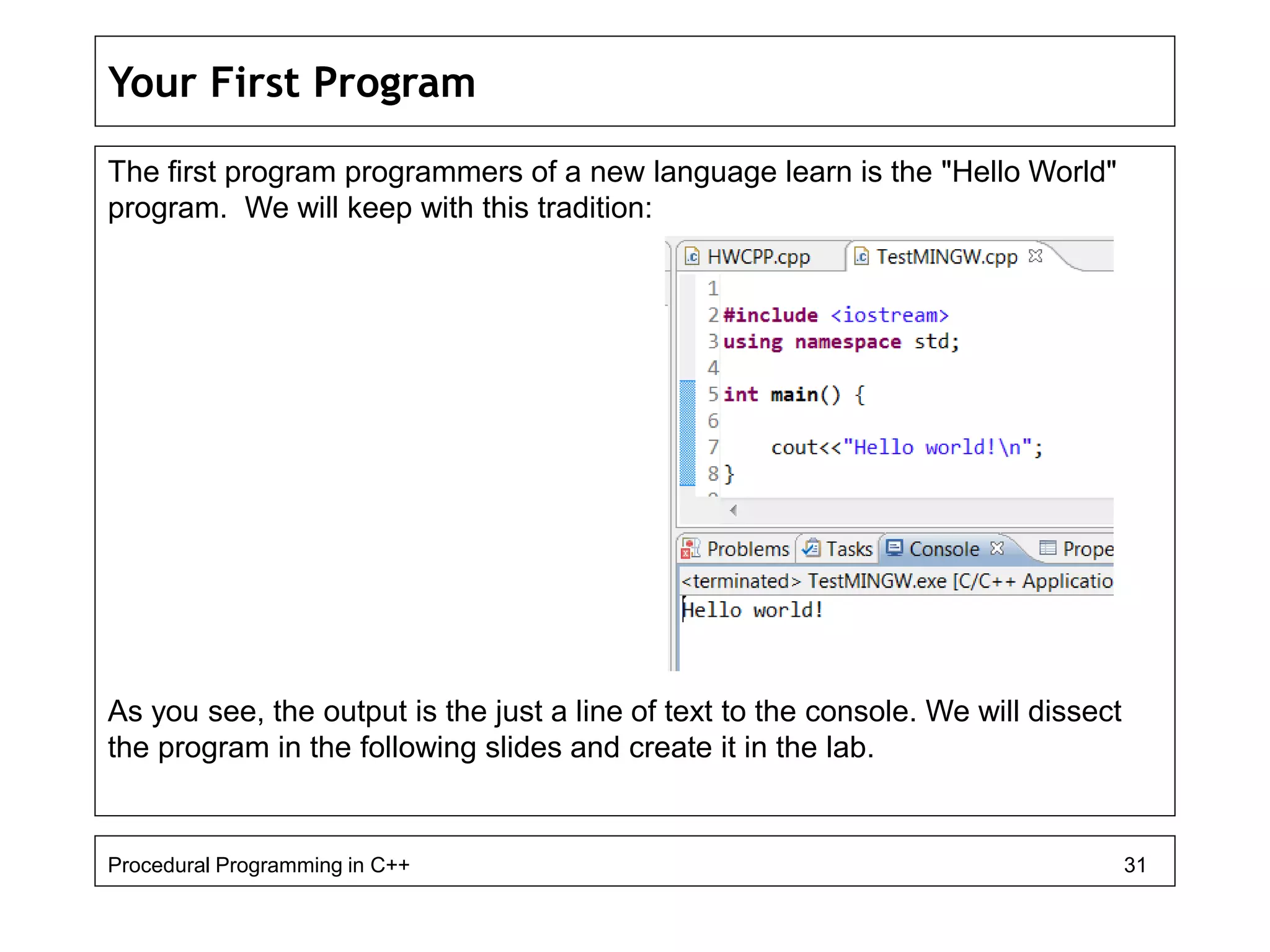
Task: Click 'main()' on line 5
Action: [x=806, y=395]
